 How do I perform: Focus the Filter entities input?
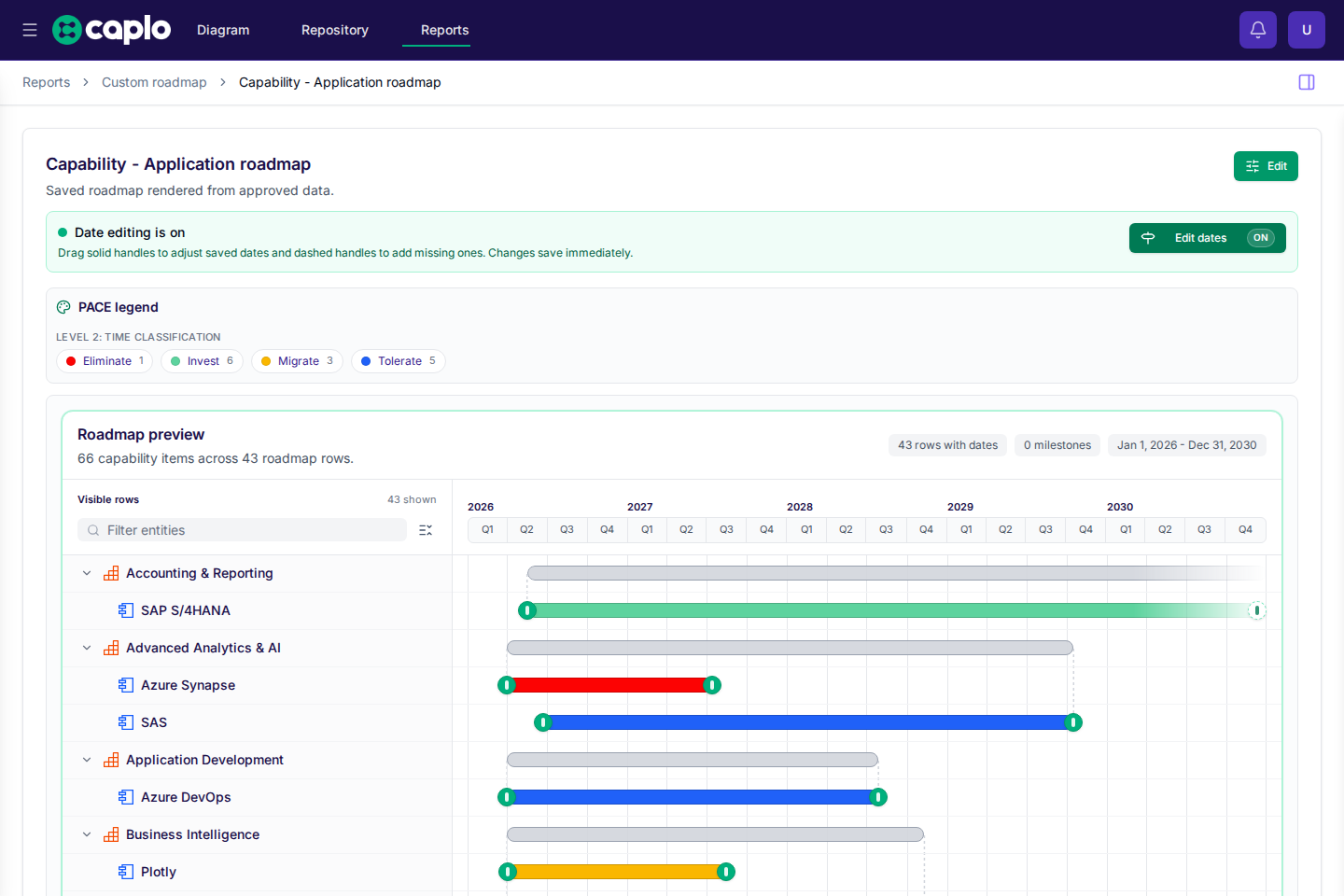[x=242, y=530]
